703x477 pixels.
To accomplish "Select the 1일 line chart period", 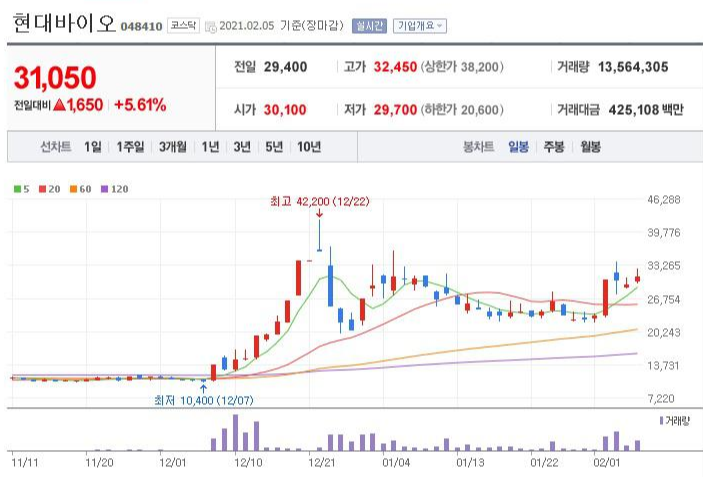I will click(93, 147).
